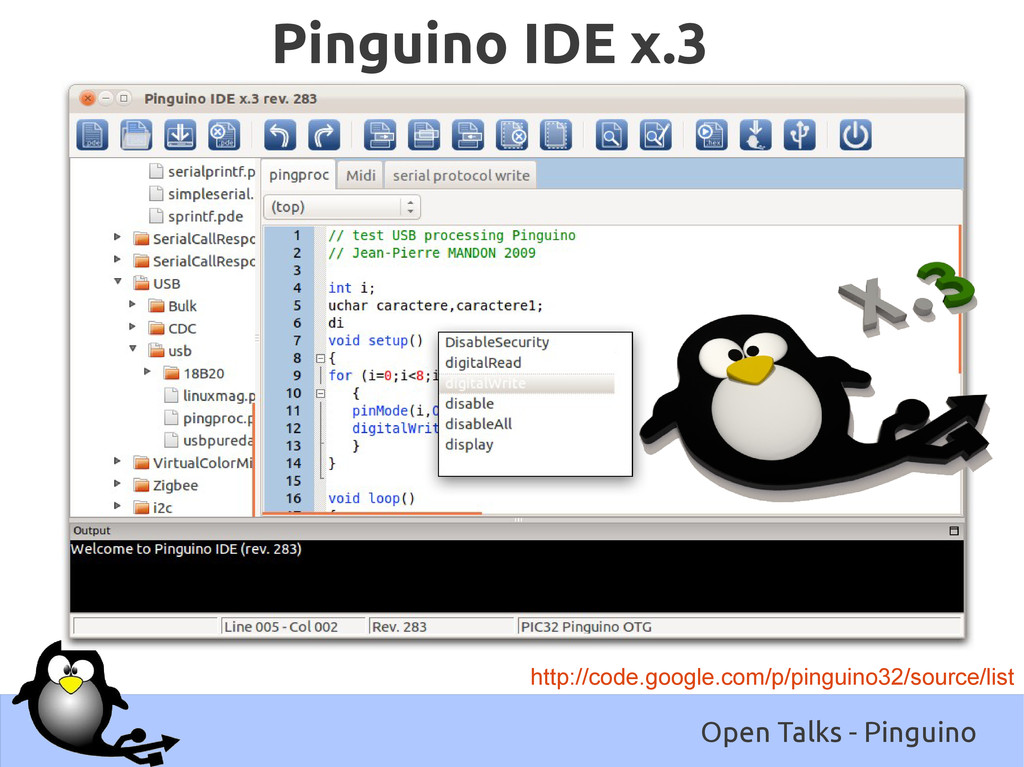
Task: Click the power/quit toolbar icon
Action: click(x=855, y=135)
